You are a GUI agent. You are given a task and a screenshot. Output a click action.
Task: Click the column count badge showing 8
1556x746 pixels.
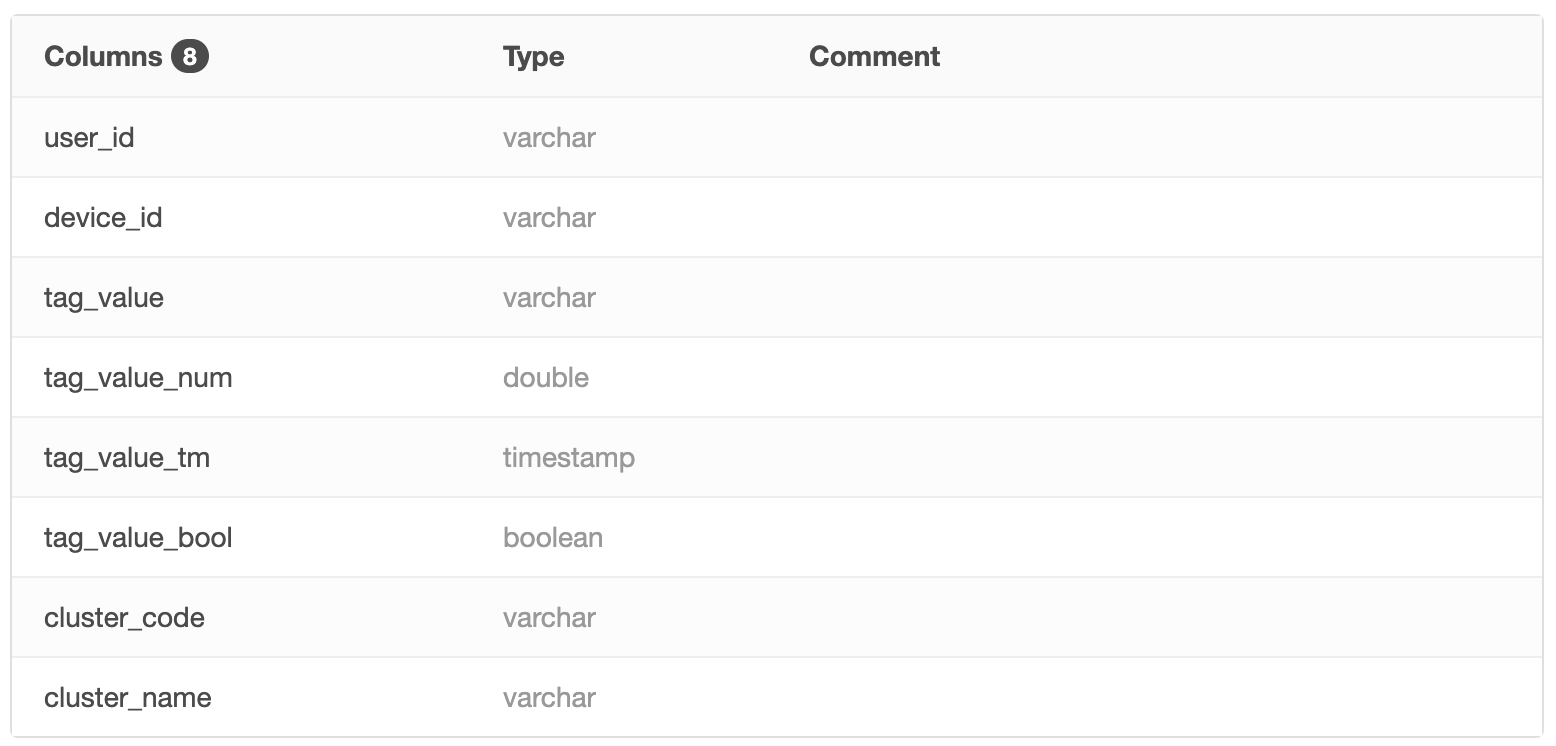coord(190,57)
